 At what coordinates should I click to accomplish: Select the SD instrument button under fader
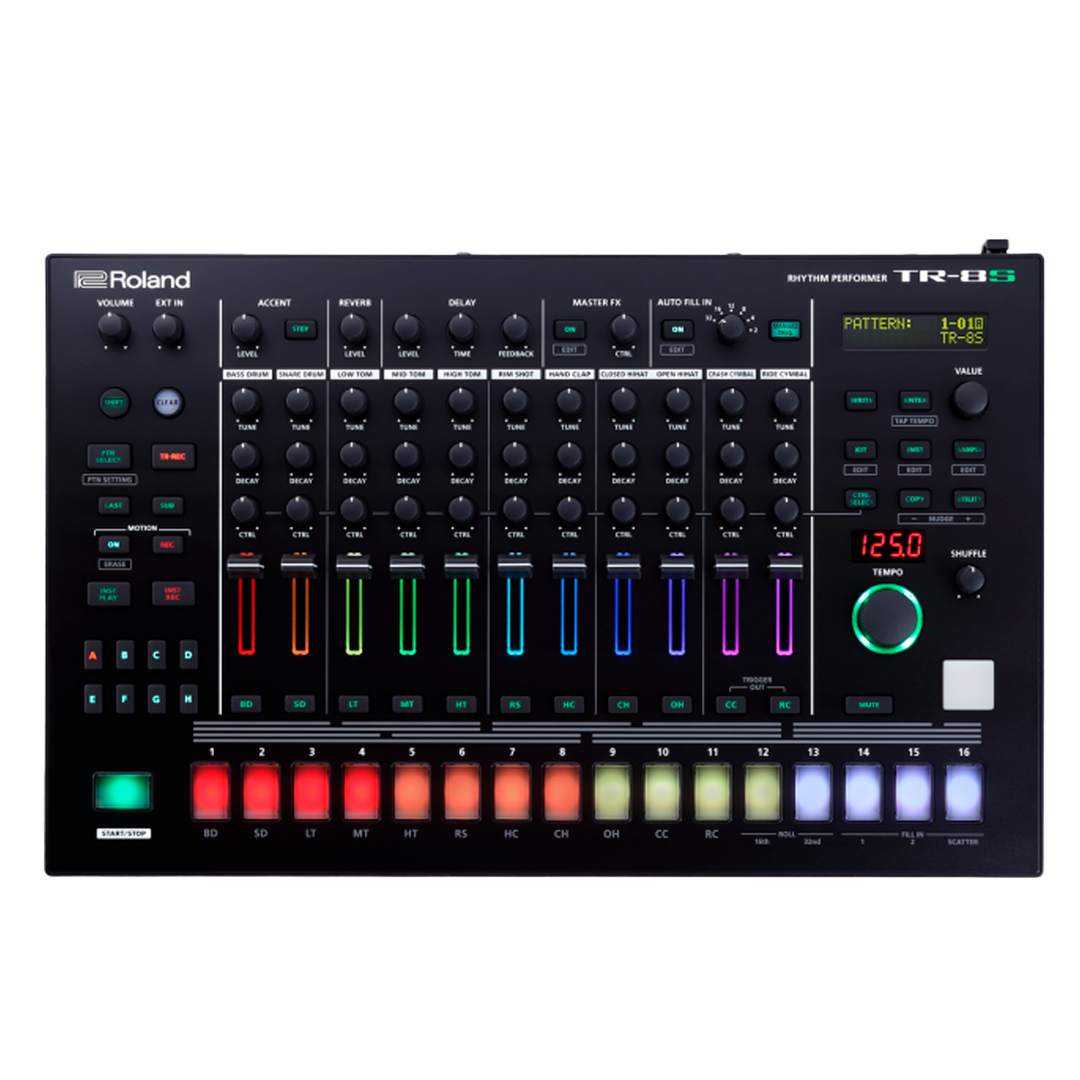(300, 704)
